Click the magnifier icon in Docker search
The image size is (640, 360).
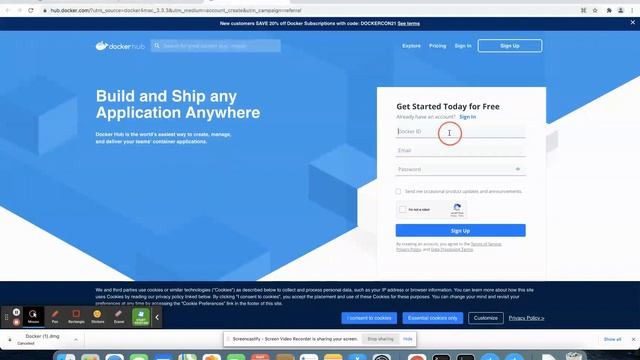tap(157, 46)
